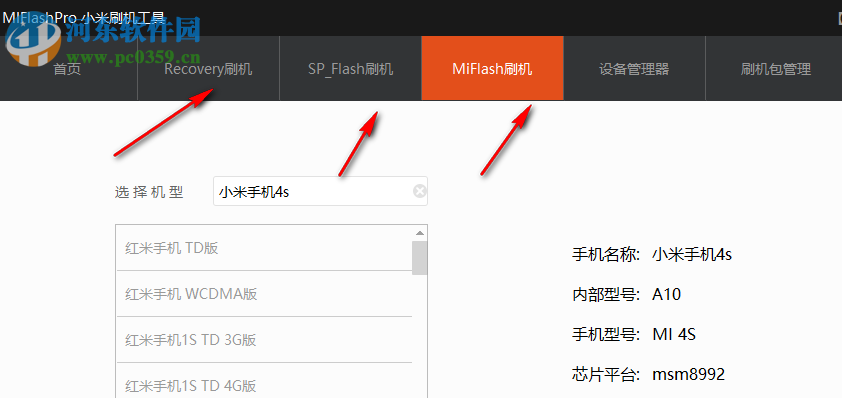This screenshot has width=842, height=398.
Task: Clear the model search field
Action: tap(419, 191)
